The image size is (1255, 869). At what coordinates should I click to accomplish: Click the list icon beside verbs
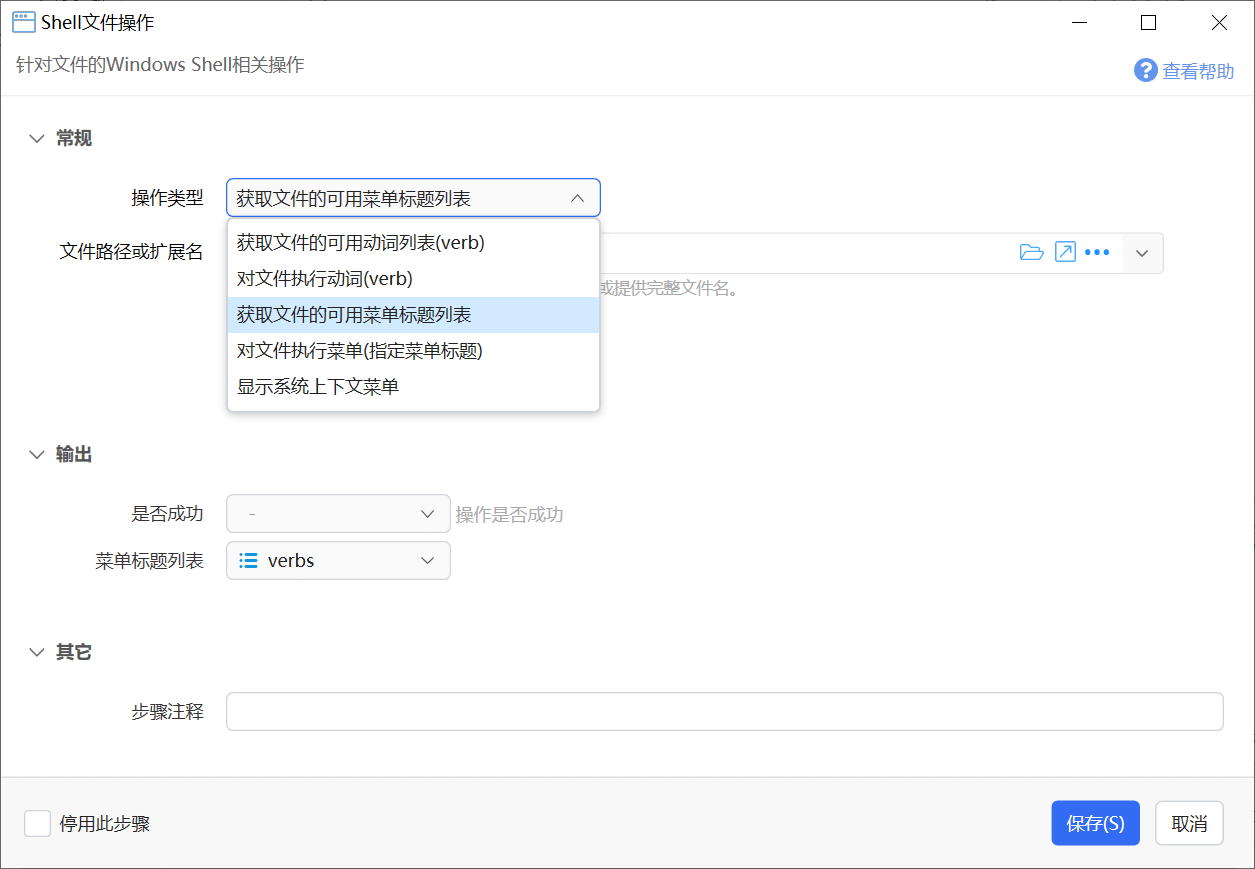[x=249, y=561]
